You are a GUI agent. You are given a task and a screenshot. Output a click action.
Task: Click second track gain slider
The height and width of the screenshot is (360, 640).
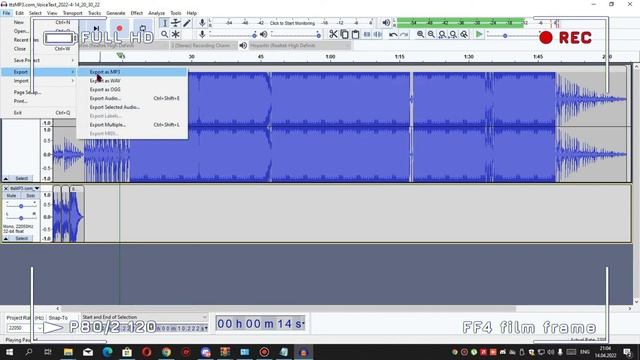pyautogui.click(x=21, y=206)
